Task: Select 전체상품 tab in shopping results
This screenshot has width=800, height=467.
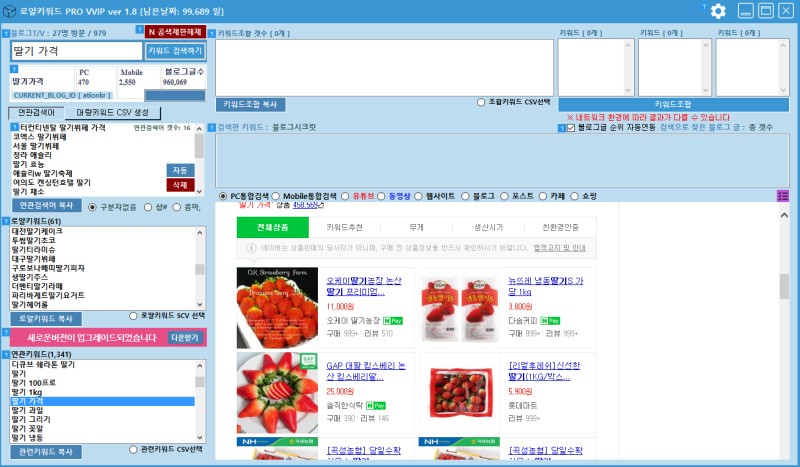Action: 272,227
